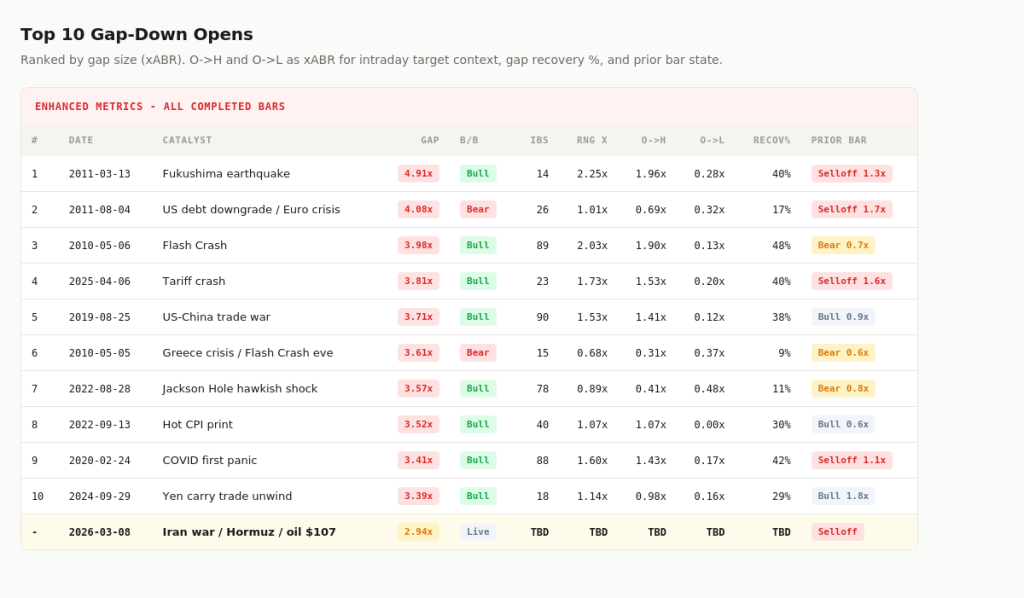
Task: Open the Hot CPI print catalyst
Action: click(x=197, y=424)
